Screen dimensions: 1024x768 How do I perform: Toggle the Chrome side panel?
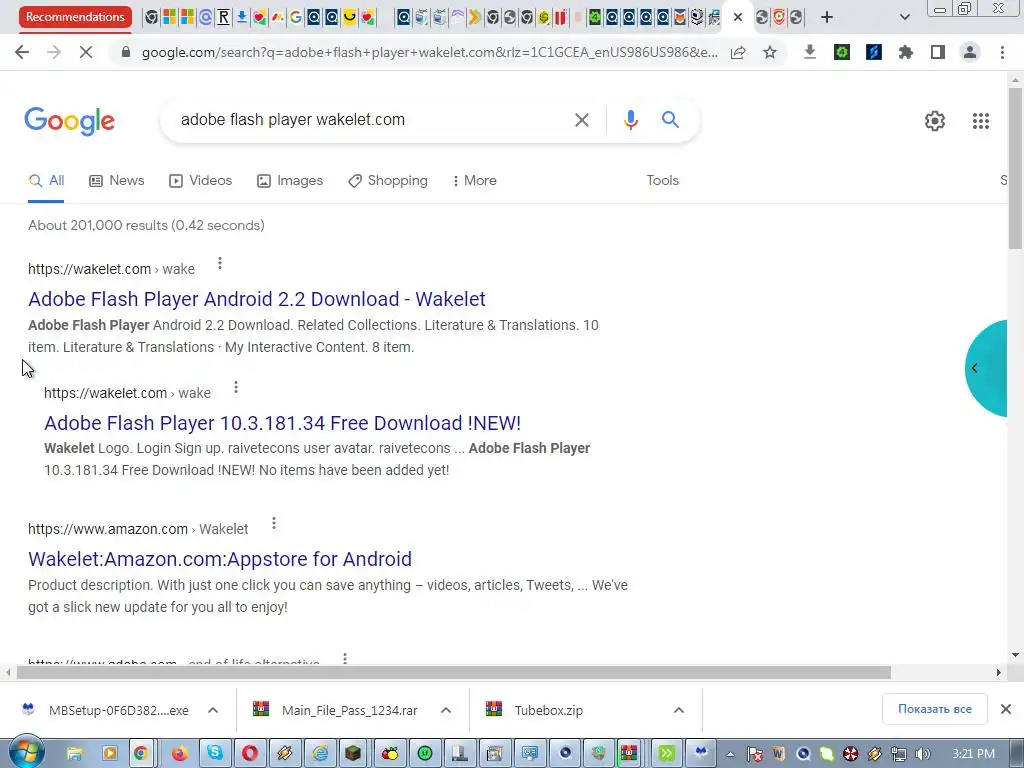(938, 52)
